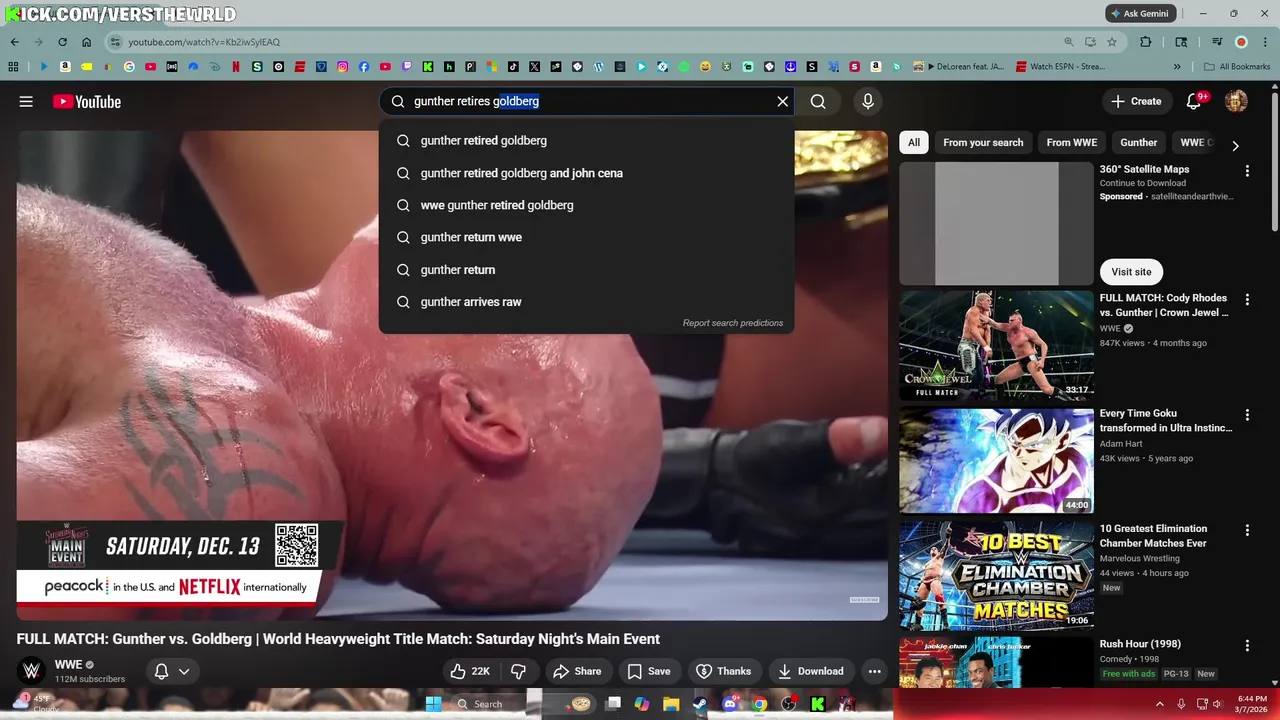Screen dimensions: 1280x720
Task: Open Steam from the taskbar
Action: coord(700,704)
